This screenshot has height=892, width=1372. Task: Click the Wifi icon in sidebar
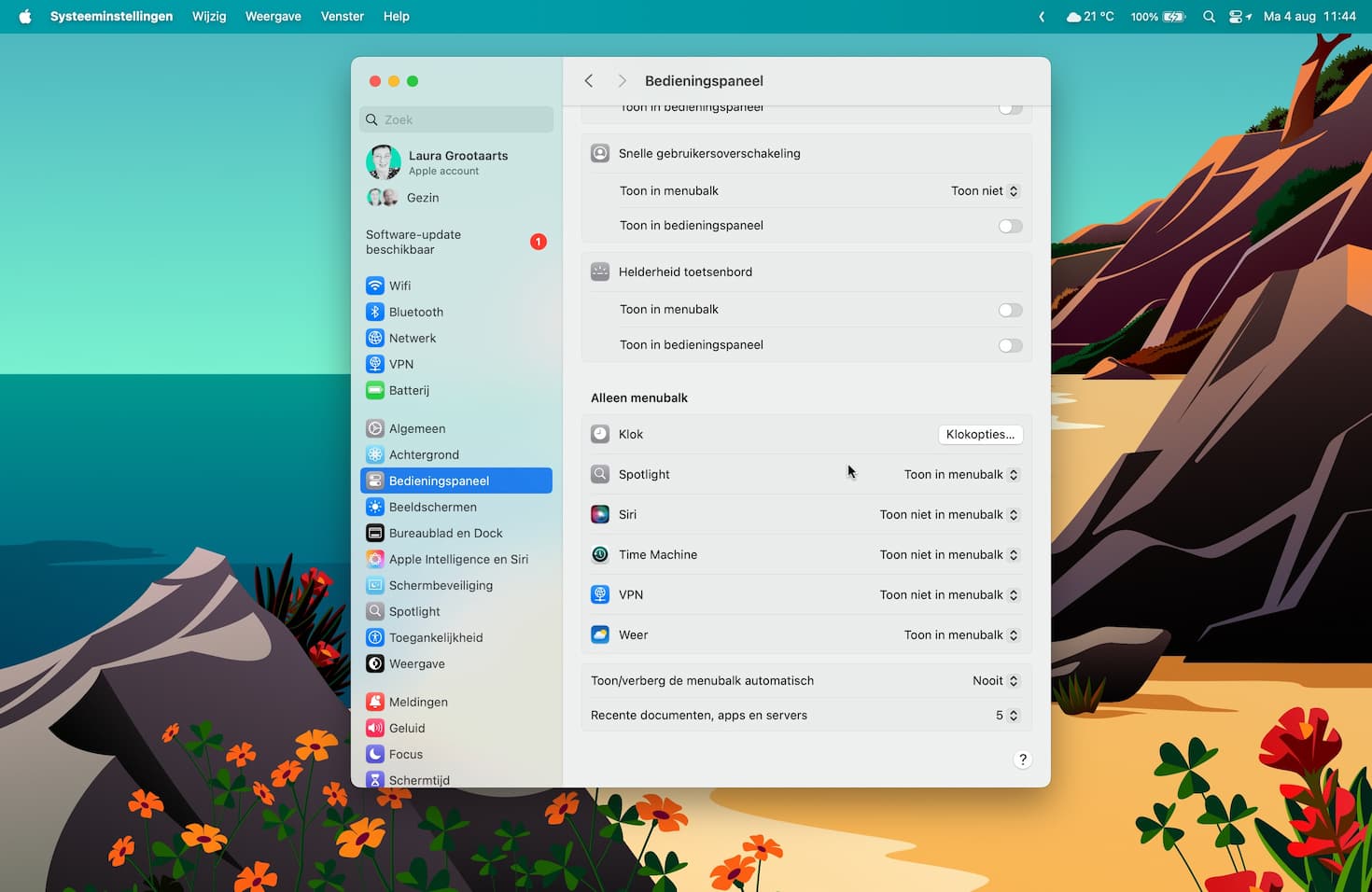tap(375, 286)
